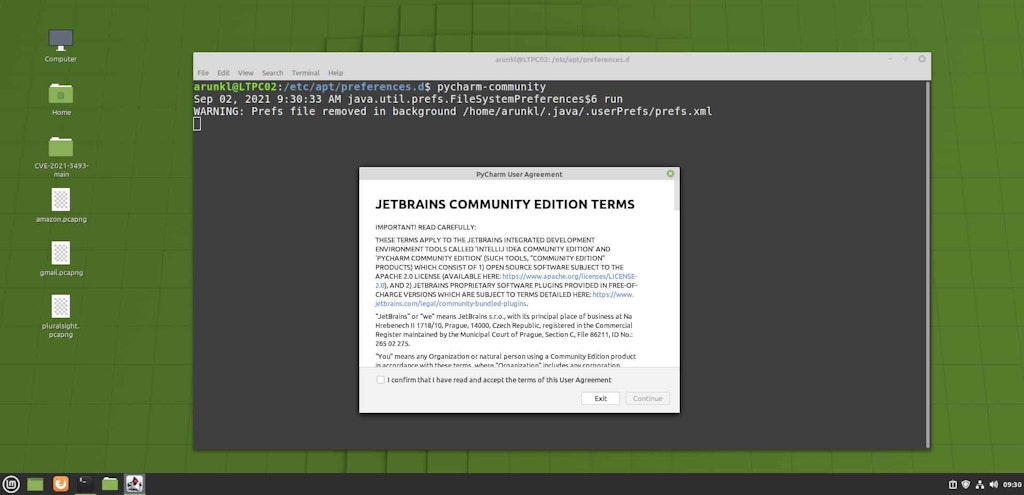1024x495 pixels.
Task: Switch to the Terminal taskbar icon
Action: (x=85, y=484)
